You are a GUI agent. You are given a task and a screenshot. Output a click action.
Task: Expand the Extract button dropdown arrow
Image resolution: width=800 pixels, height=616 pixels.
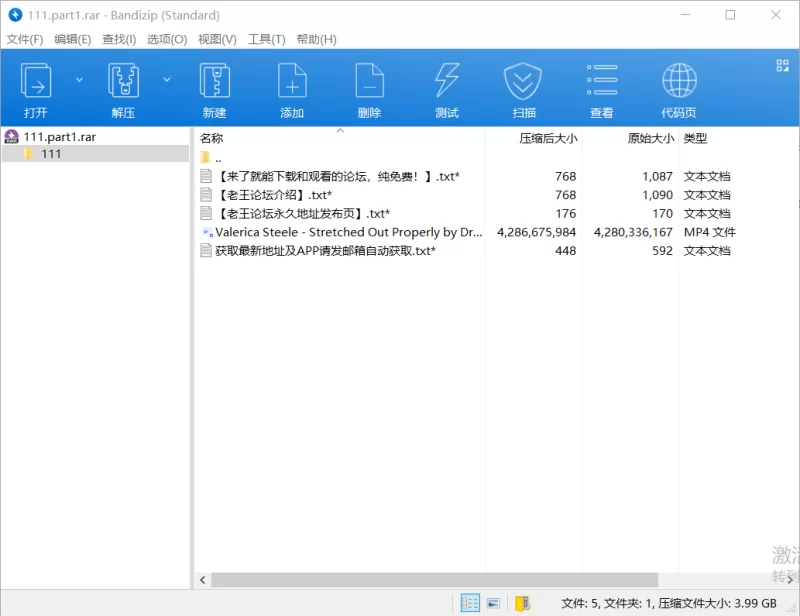point(167,80)
